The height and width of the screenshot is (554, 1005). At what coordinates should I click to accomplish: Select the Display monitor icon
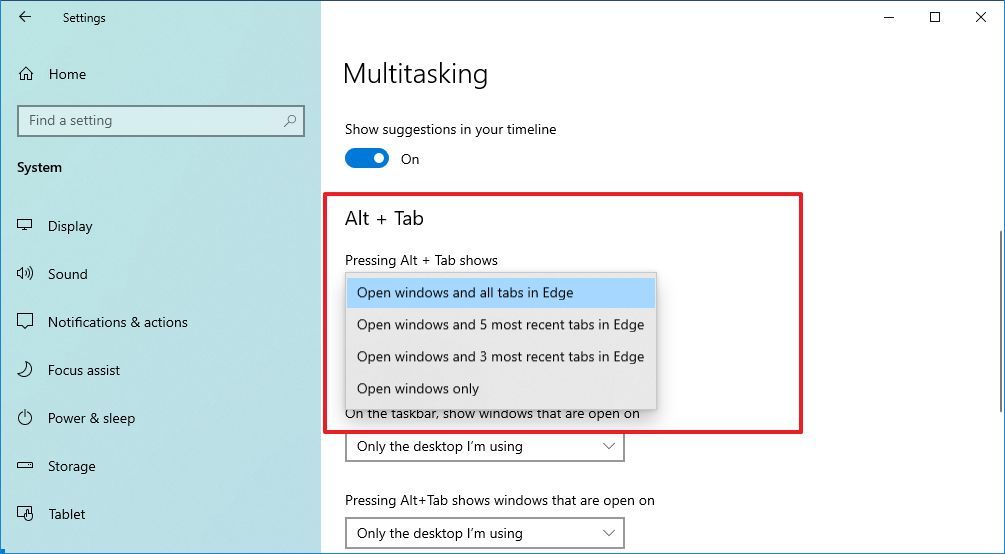[26, 226]
